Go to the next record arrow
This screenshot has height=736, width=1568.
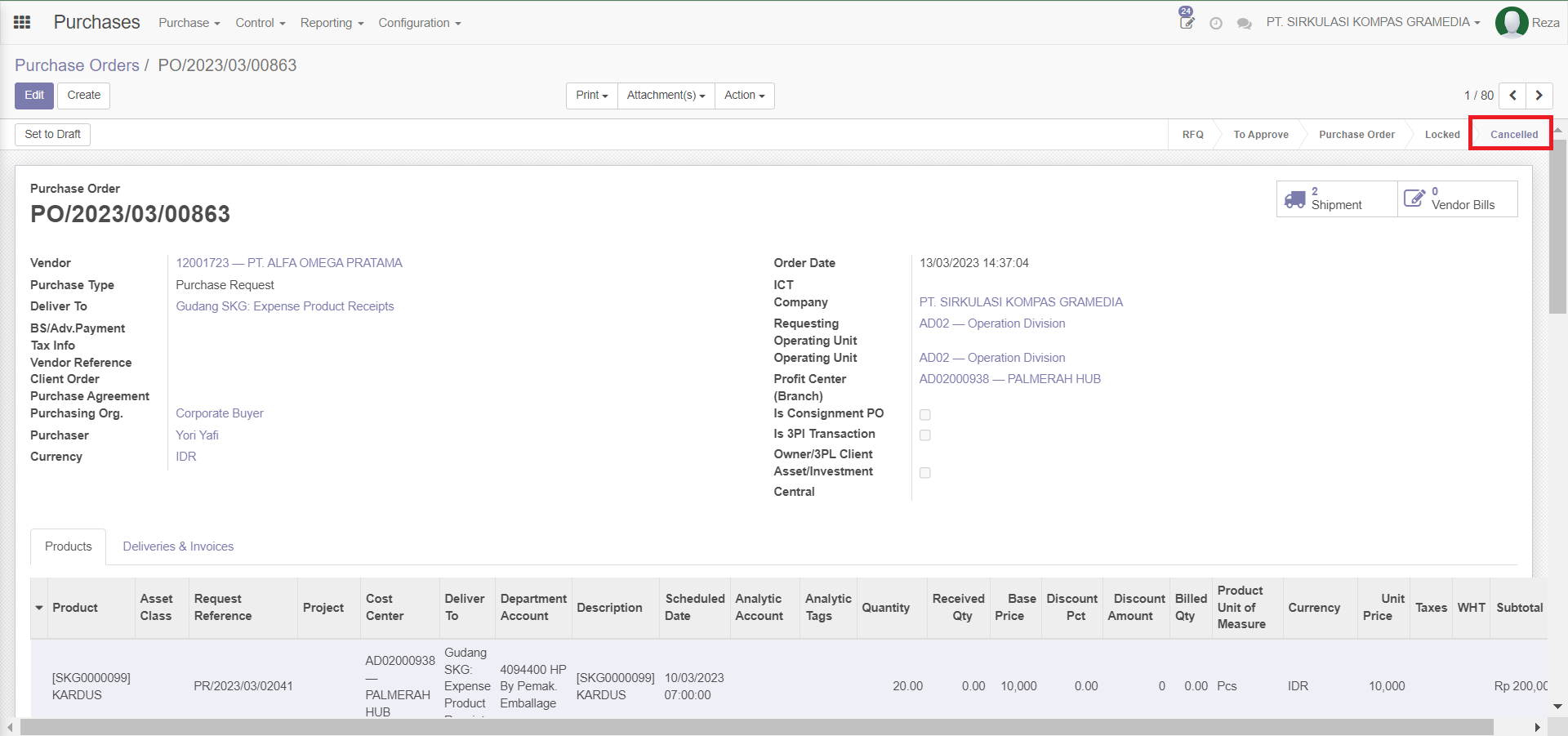(1539, 96)
